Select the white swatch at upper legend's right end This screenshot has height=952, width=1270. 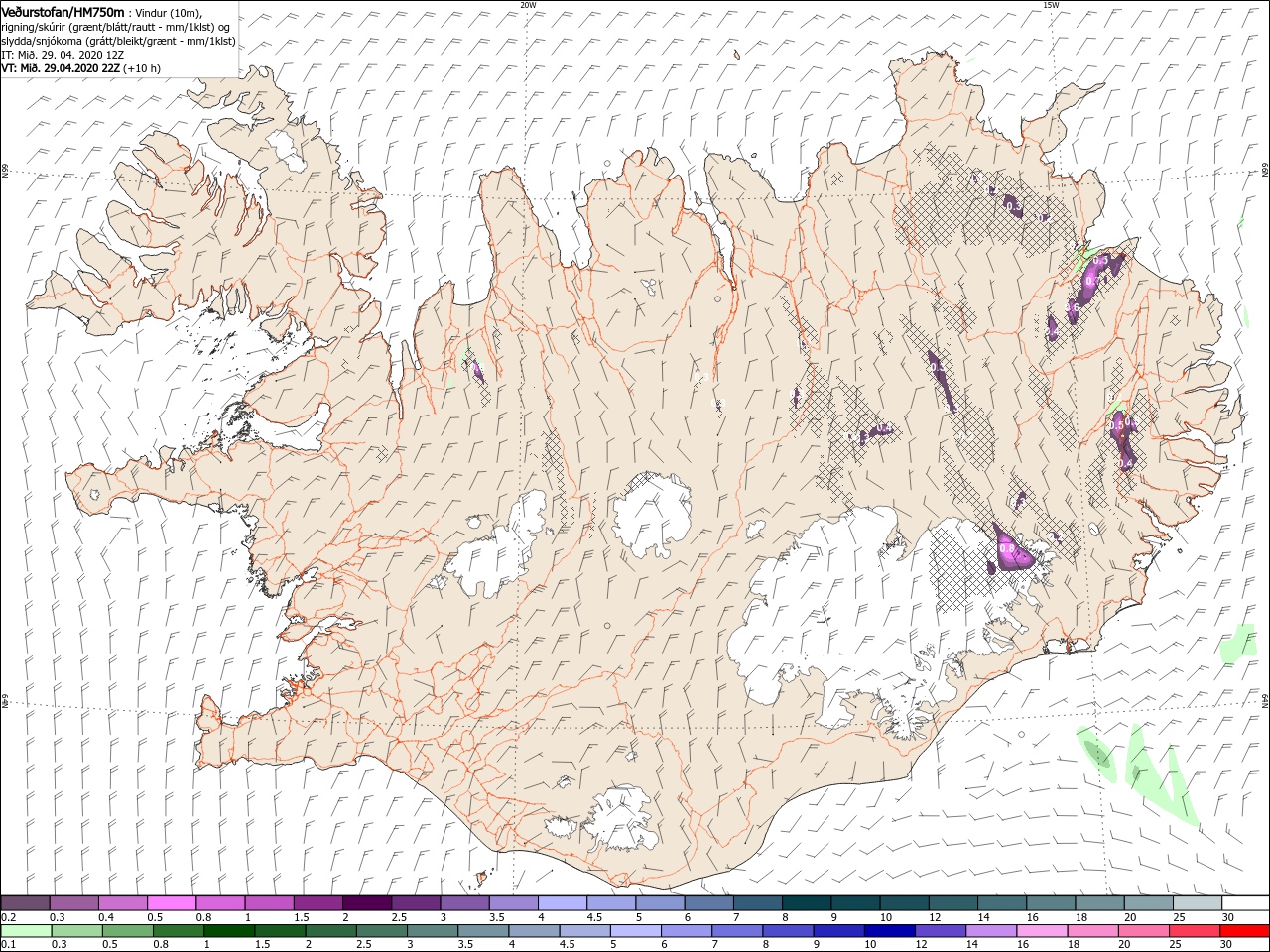(x=1245, y=903)
